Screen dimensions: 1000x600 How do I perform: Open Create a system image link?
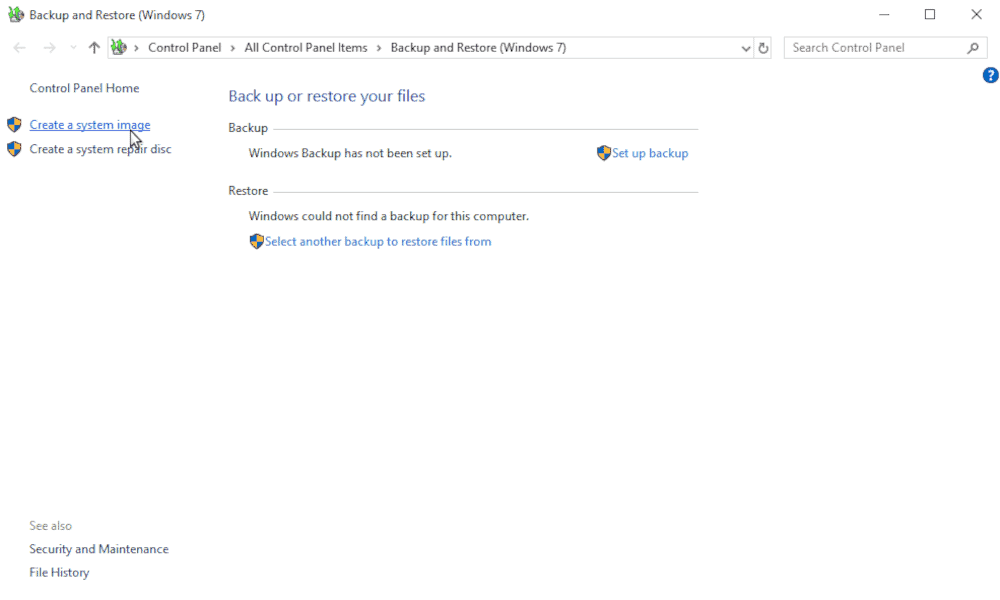coord(90,125)
